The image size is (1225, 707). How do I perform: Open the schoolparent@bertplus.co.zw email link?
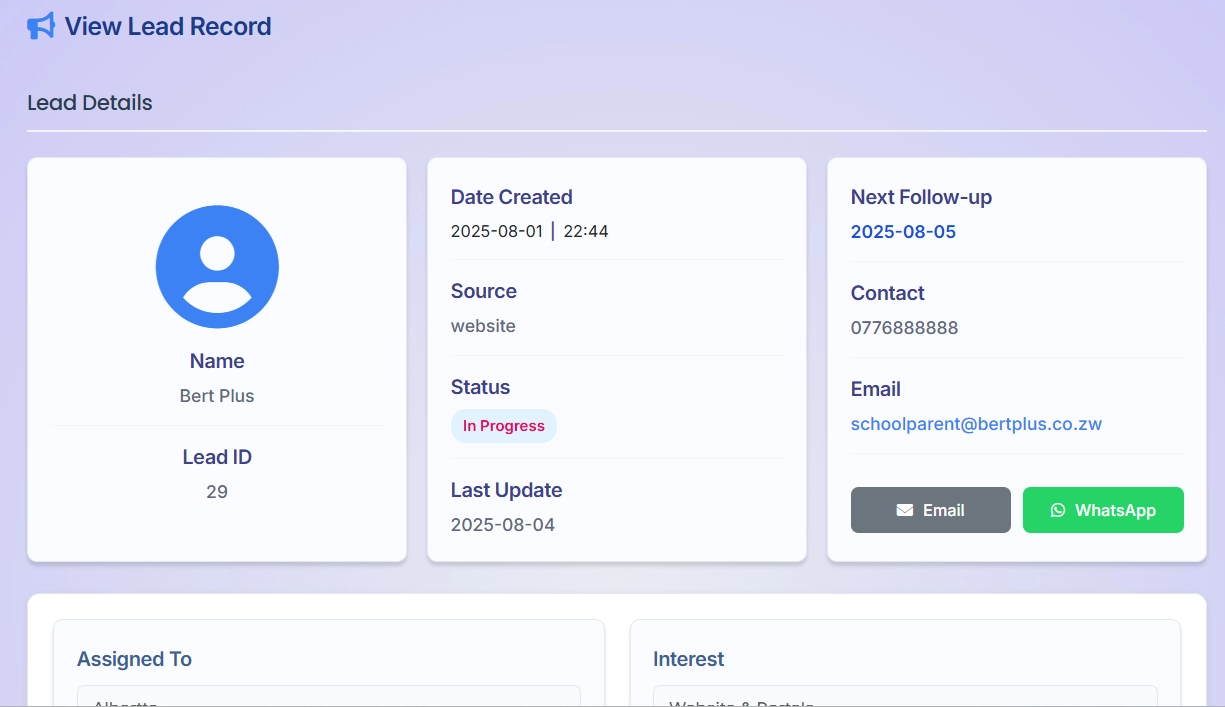tap(976, 423)
